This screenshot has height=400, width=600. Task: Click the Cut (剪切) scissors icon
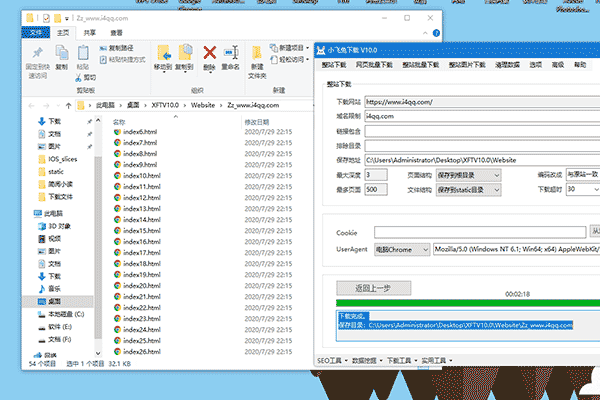tap(78, 78)
